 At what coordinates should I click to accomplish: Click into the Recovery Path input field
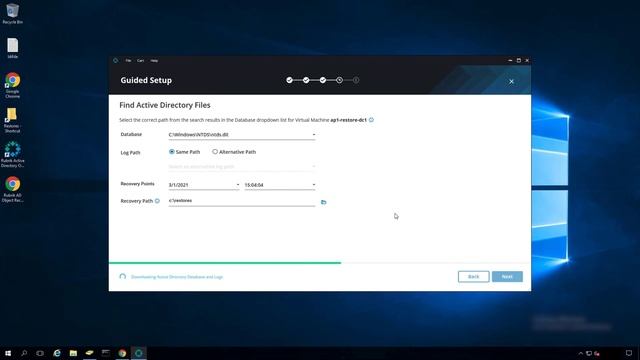(242, 201)
